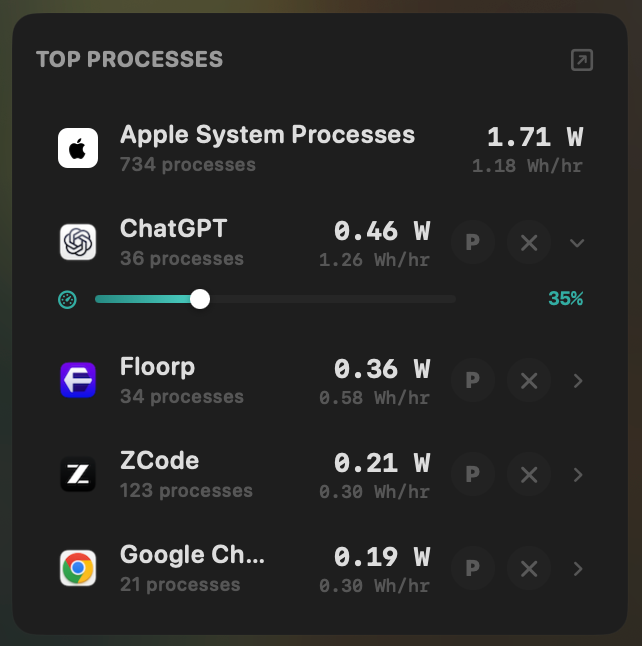Select the Apple System Processes row
642x646 pixels.
[x=321, y=148]
